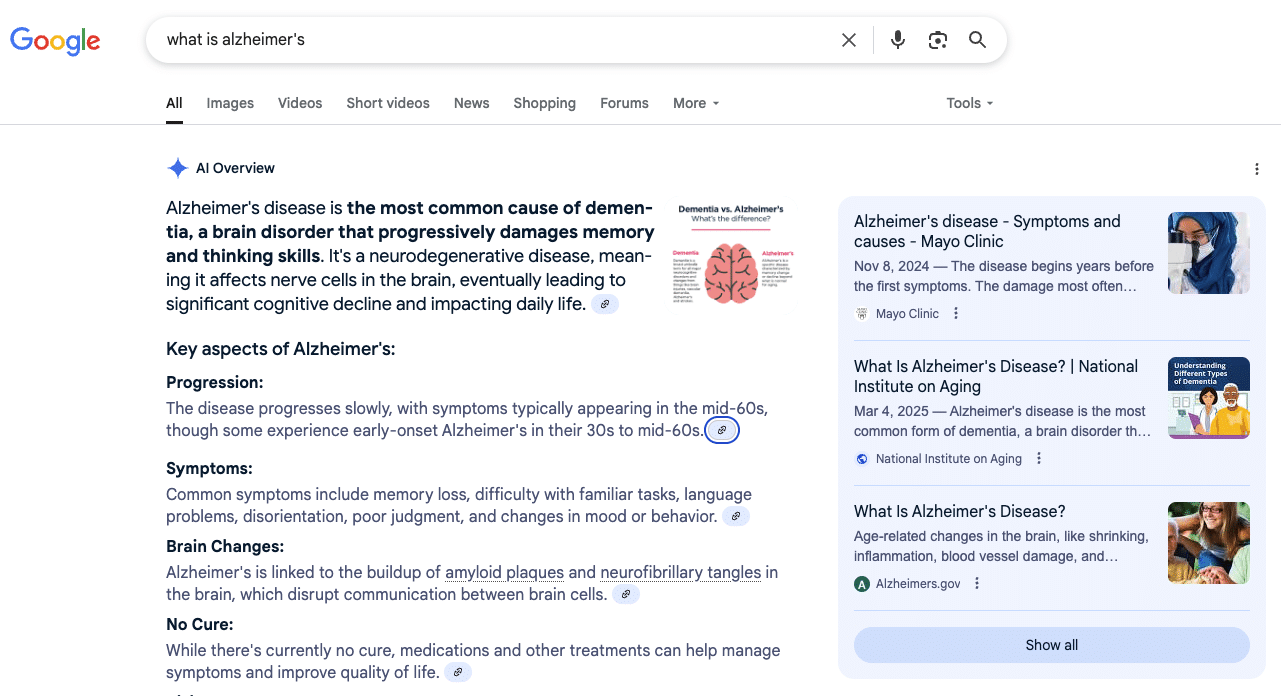Open Alzheimers.gov result photo thumbnail
The width and height of the screenshot is (1281, 696).
click(x=1209, y=543)
